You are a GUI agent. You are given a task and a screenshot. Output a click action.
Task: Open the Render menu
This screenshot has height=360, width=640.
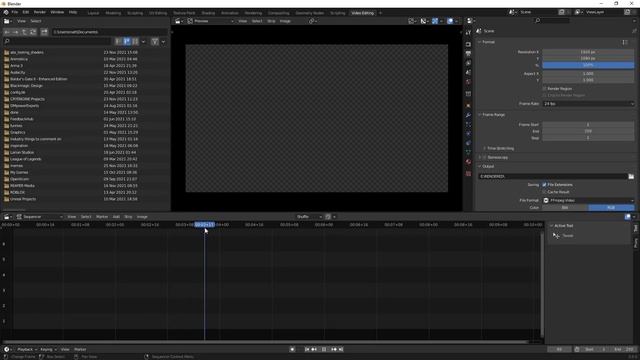(40, 13)
